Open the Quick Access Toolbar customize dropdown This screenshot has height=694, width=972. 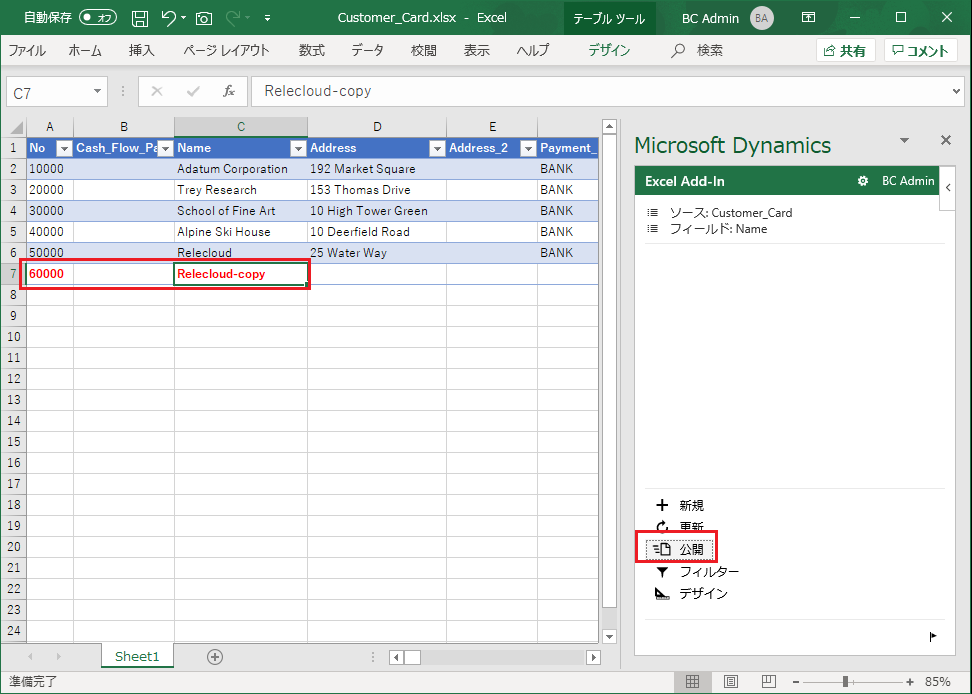[x=267, y=18]
